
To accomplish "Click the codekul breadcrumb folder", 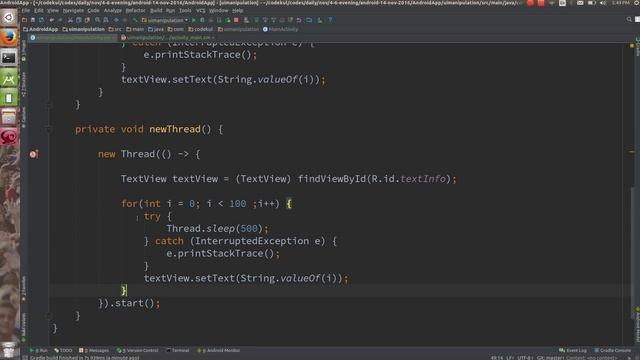I will click(200, 29).
